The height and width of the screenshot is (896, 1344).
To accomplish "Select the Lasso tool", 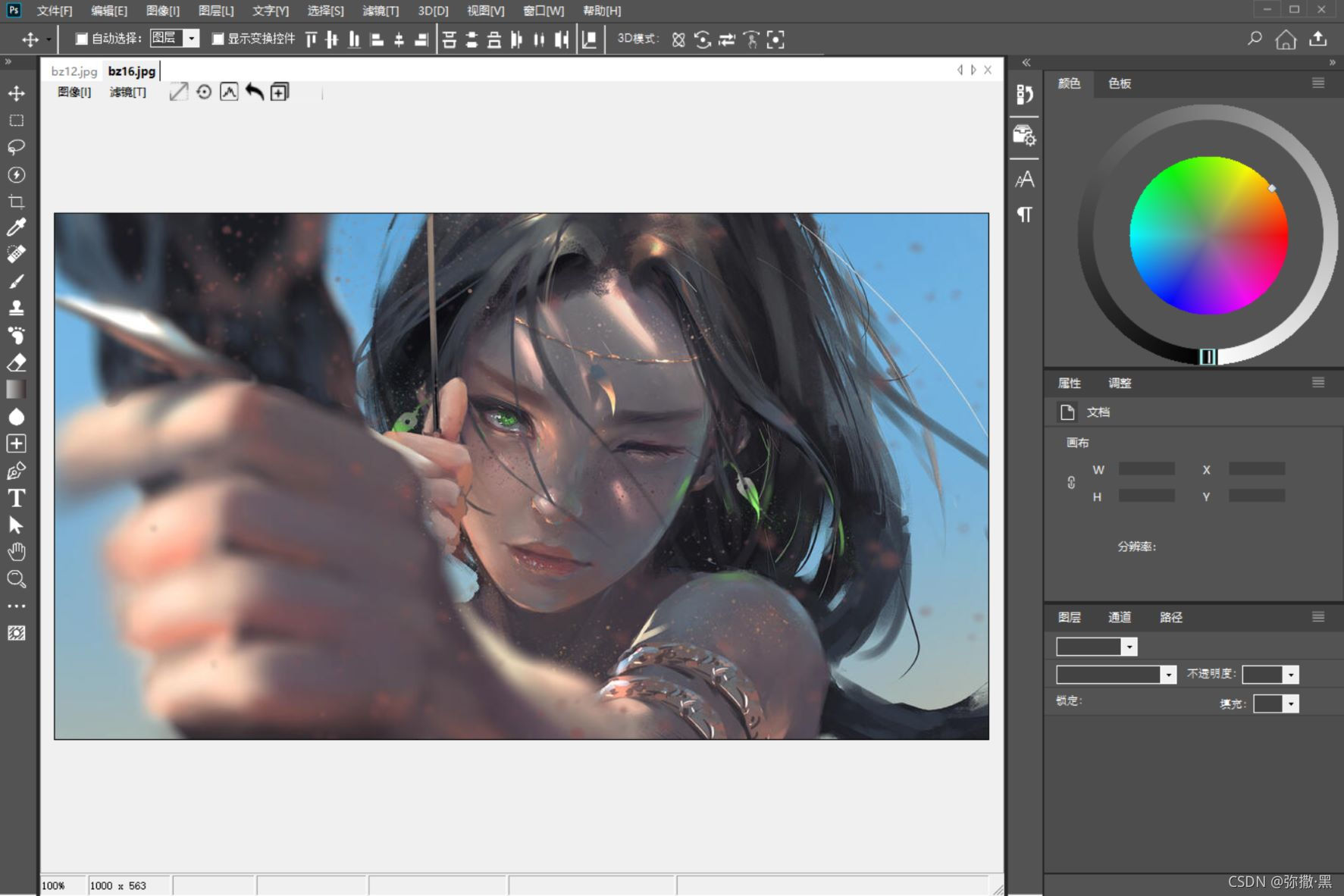I will (x=16, y=147).
